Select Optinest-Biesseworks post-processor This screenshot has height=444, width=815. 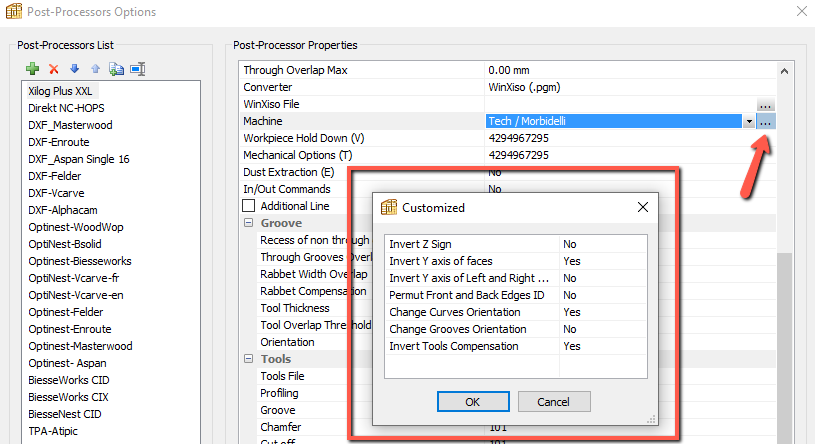tap(80, 261)
